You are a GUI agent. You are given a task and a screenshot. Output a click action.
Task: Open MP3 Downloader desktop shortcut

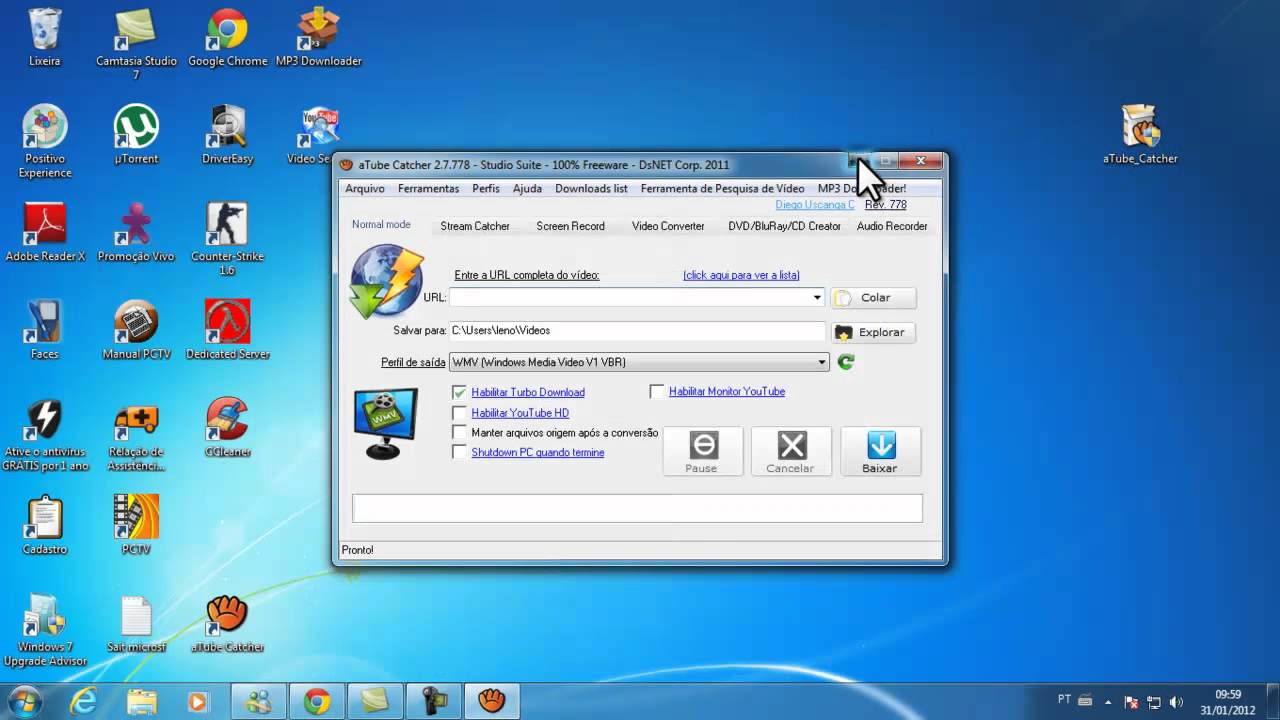point(318,38)
